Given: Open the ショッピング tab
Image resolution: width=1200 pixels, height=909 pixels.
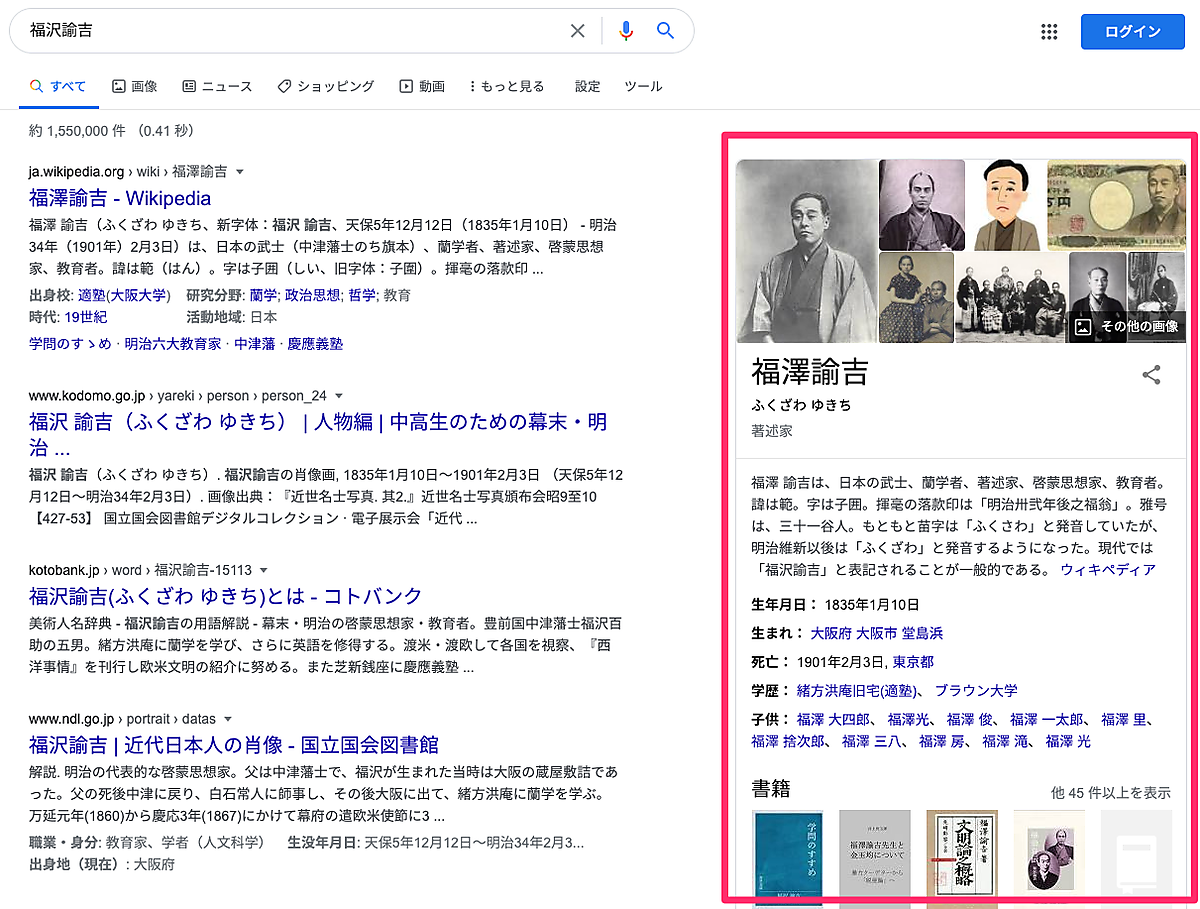Looking at the screenshot, I should [x=326, y=87].
